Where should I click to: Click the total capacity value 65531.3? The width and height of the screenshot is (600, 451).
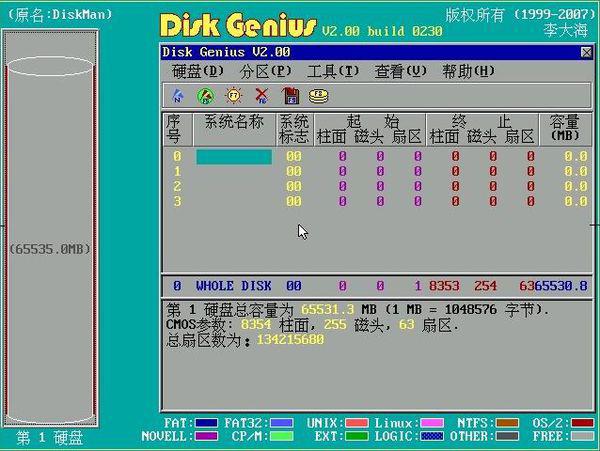point(328,309)
